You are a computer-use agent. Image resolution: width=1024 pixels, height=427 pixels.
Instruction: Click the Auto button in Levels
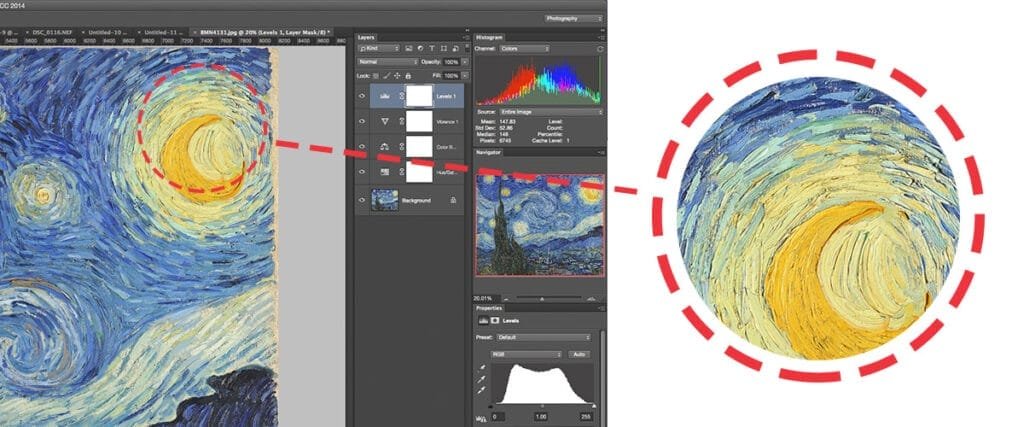(x=578, y=354)
